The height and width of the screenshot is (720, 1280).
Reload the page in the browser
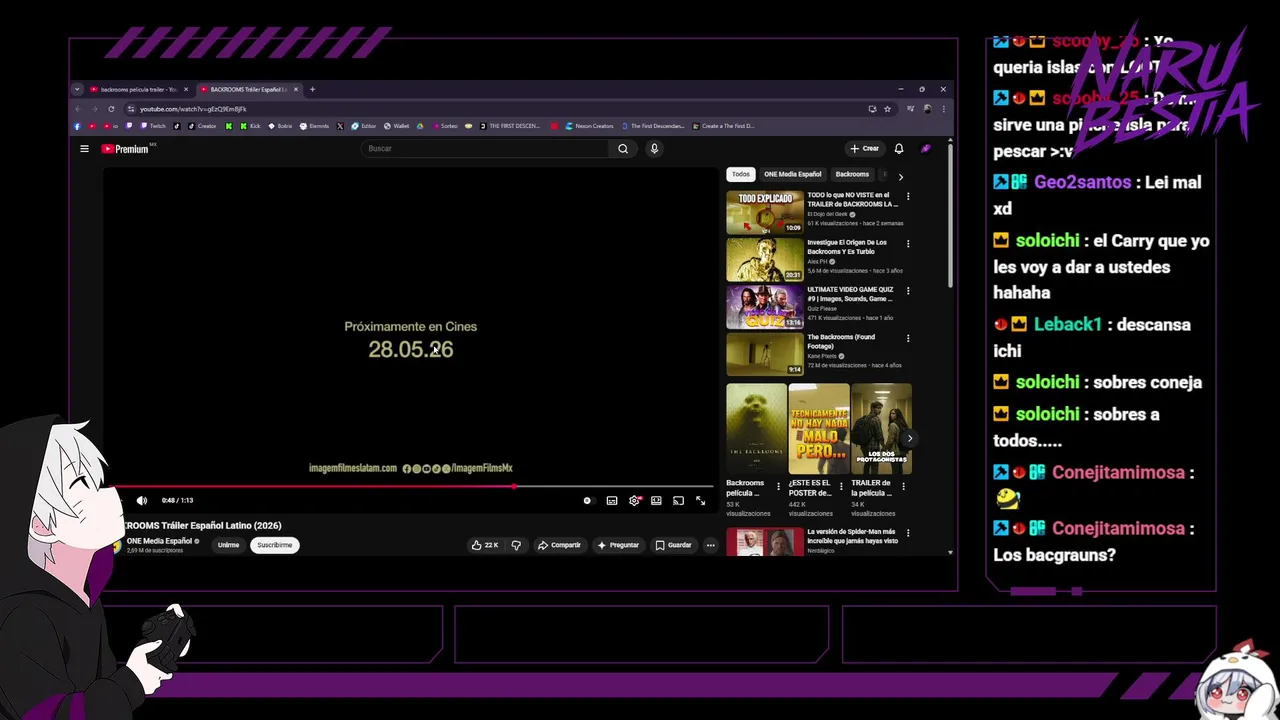111,109
